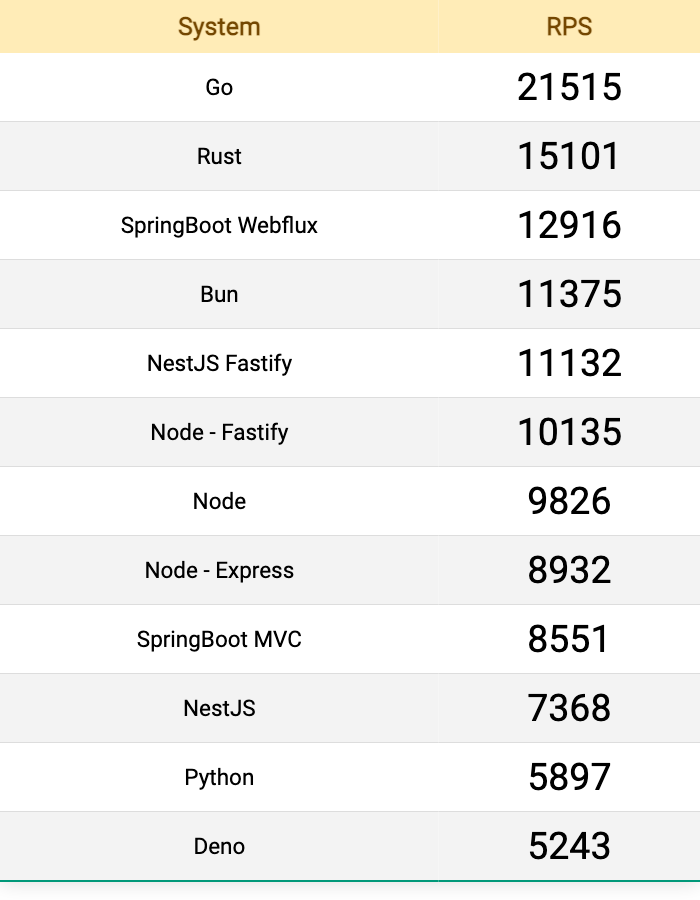Click the System column header
The height and width of the screenshot is (900, 700).
click(219, 27)
